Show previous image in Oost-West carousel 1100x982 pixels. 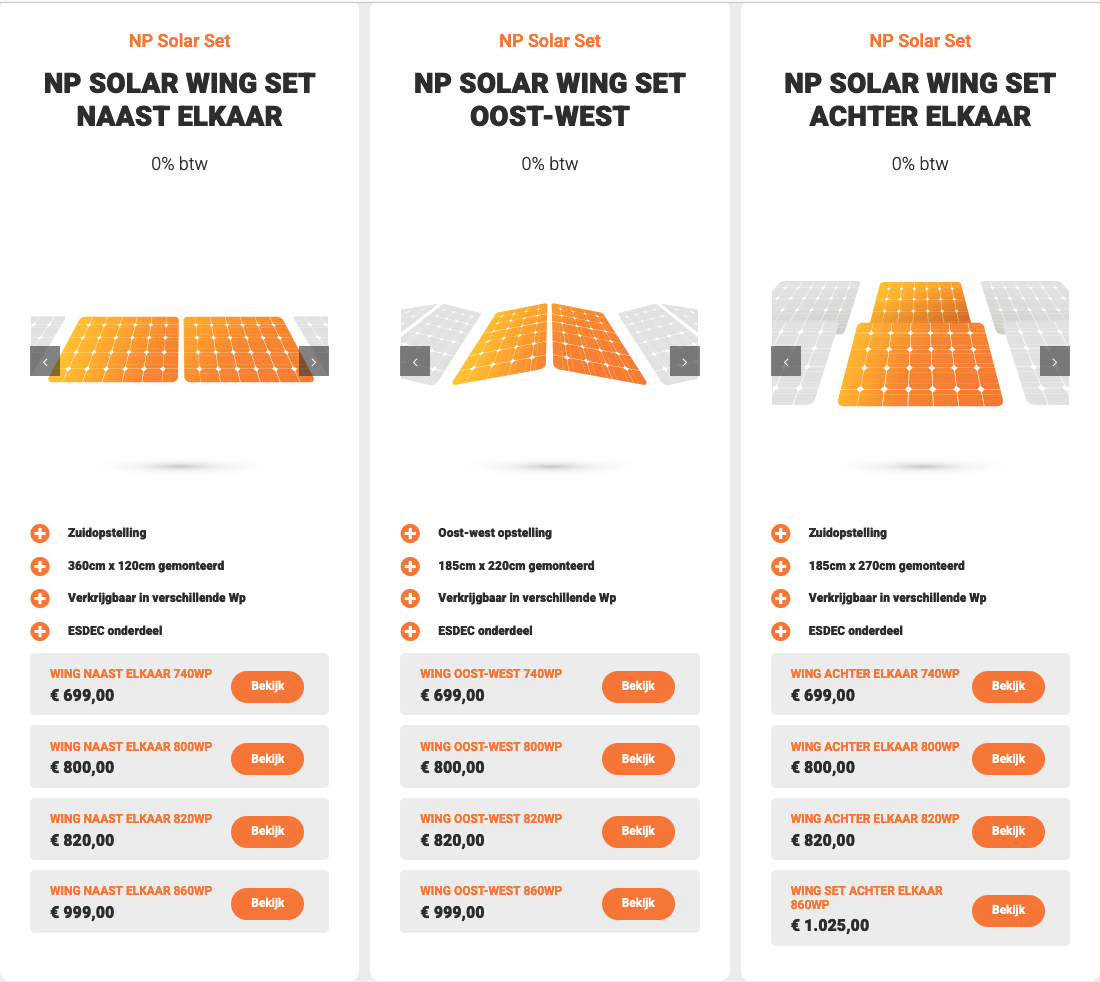coord(415,361)
